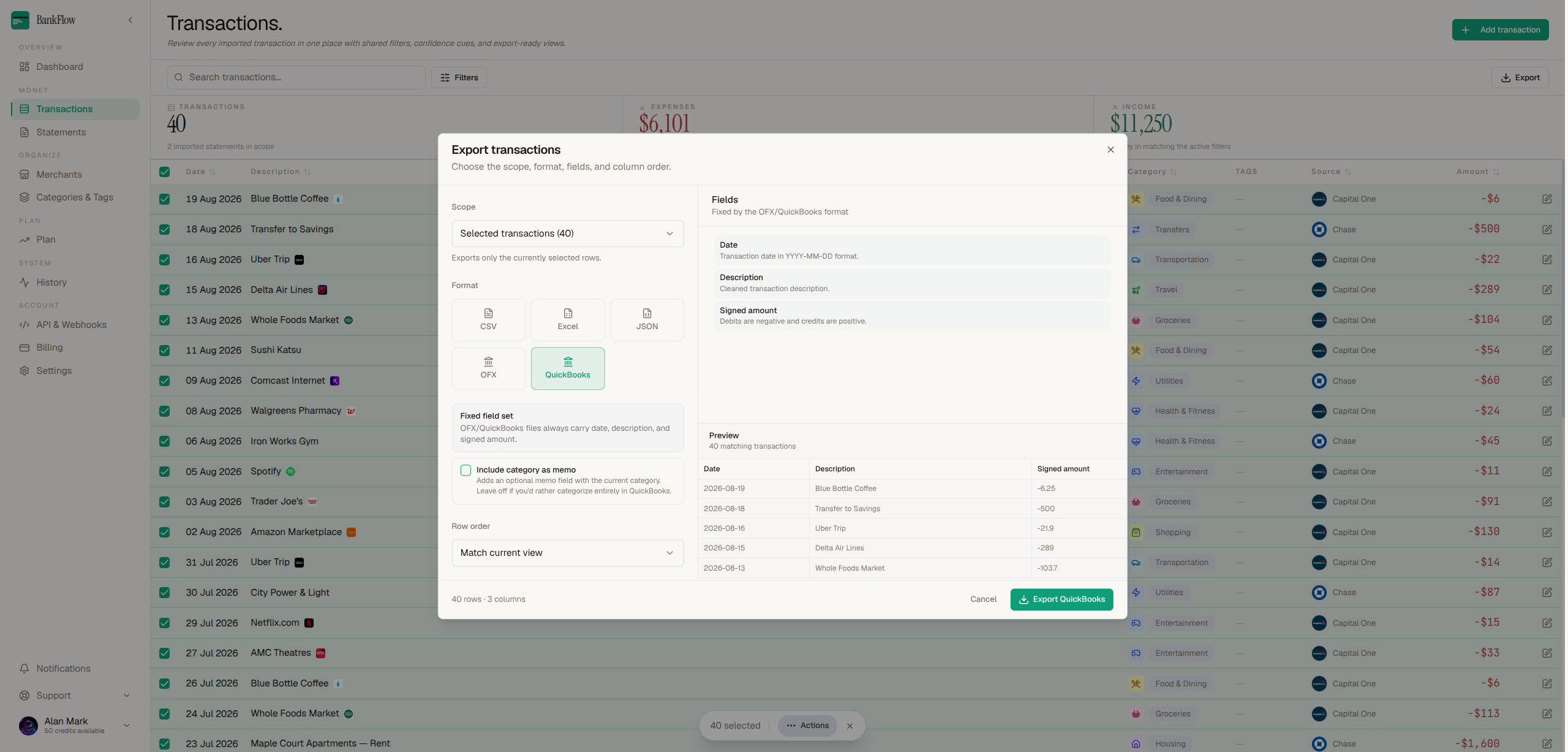Enable Include category as memo
Screen dimensions: 1568x752
click(466, 470)
